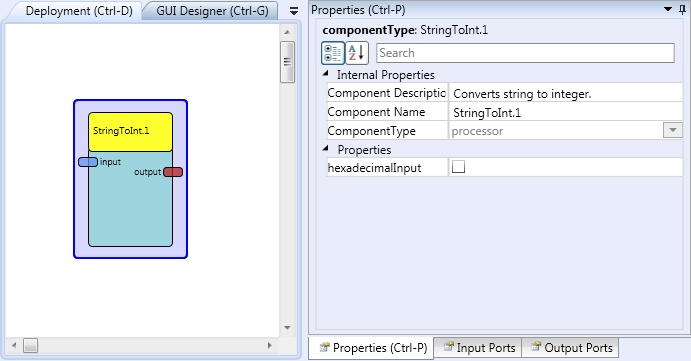Image resolution: width=691 pixels, height=361 pixels.
Task: Select the Component Description label cell
Action: pyautogui.click(x=387, y=93)
